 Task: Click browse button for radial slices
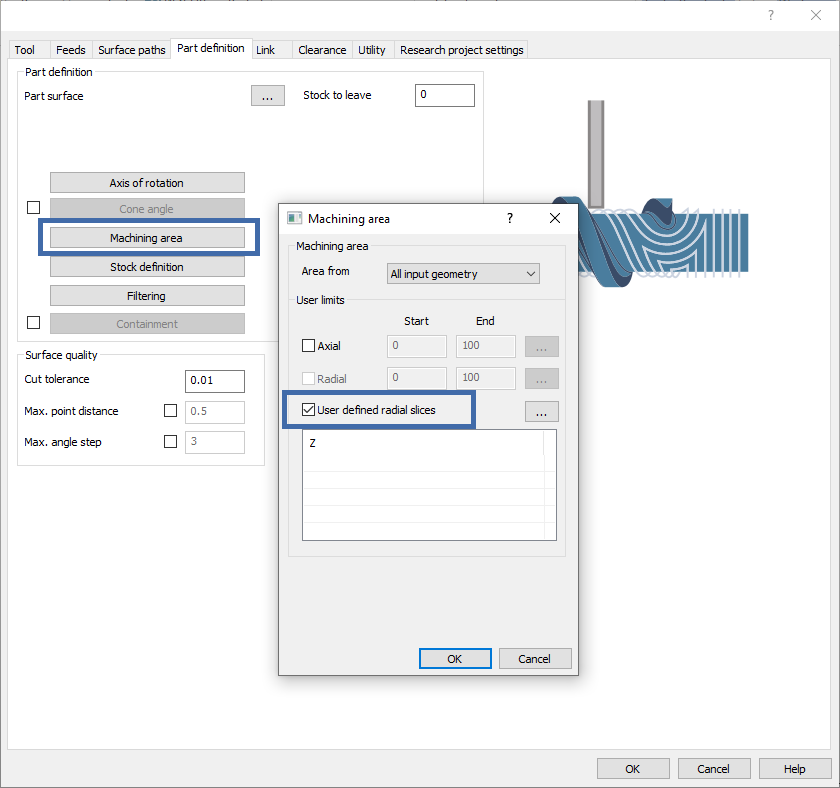tap(542, 411)
